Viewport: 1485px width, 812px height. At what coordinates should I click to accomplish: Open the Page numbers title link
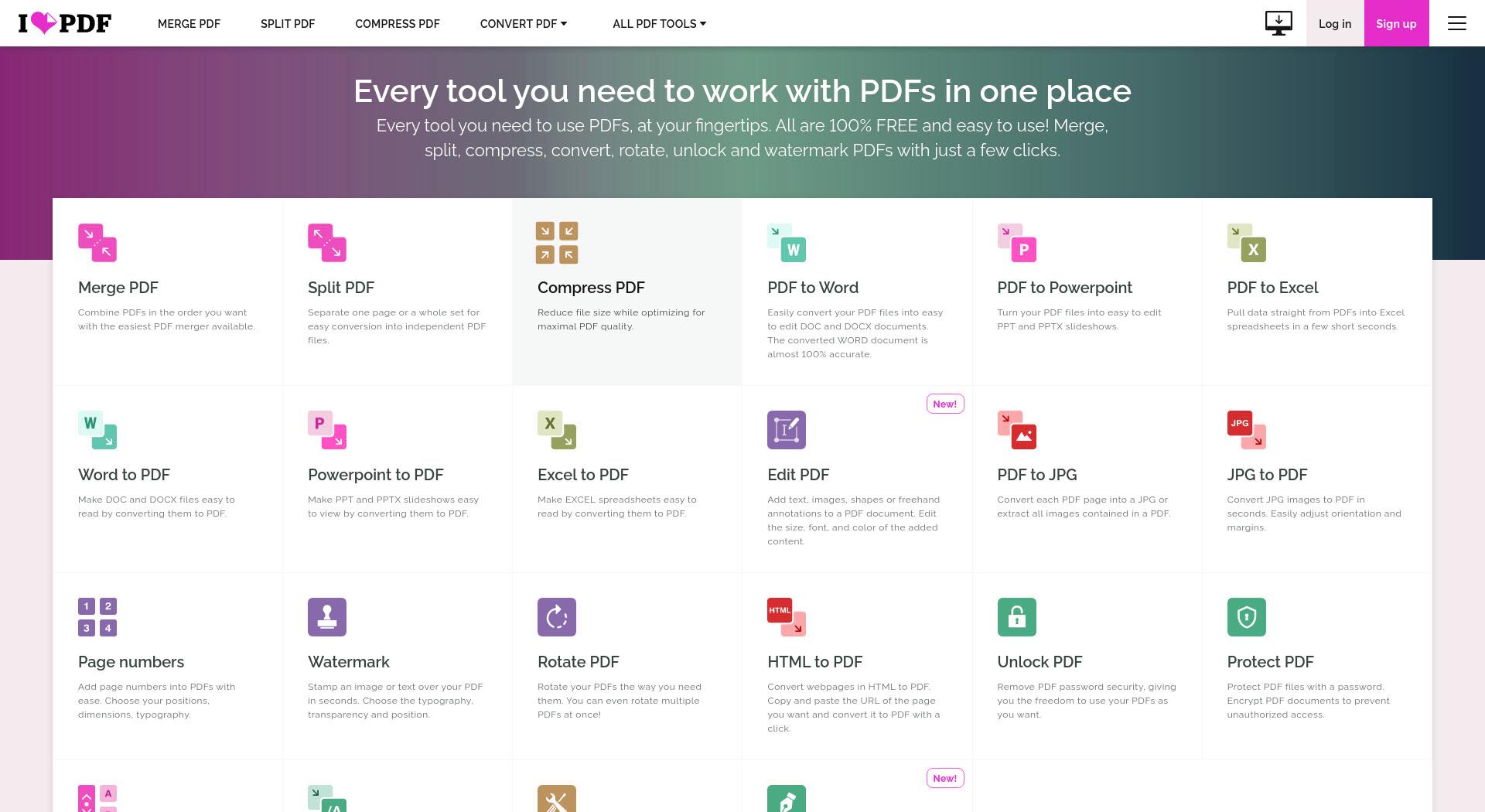[131, 662]
